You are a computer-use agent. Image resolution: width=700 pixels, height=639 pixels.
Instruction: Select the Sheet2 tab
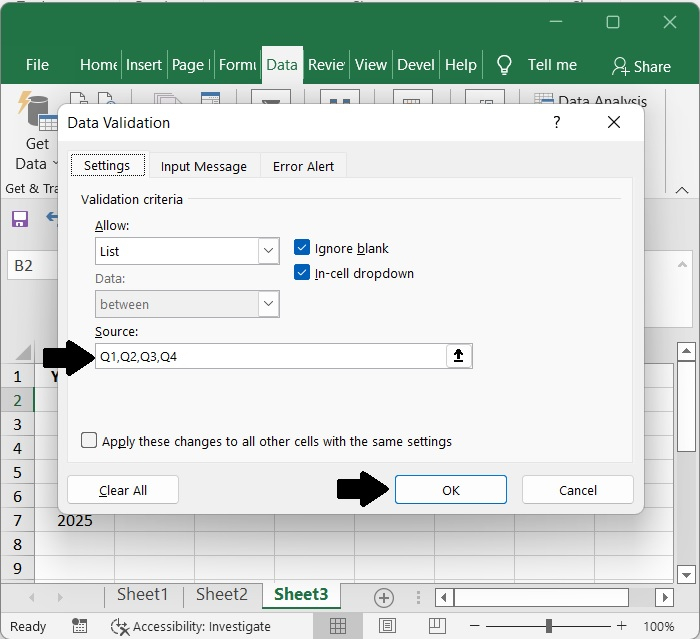222,595
